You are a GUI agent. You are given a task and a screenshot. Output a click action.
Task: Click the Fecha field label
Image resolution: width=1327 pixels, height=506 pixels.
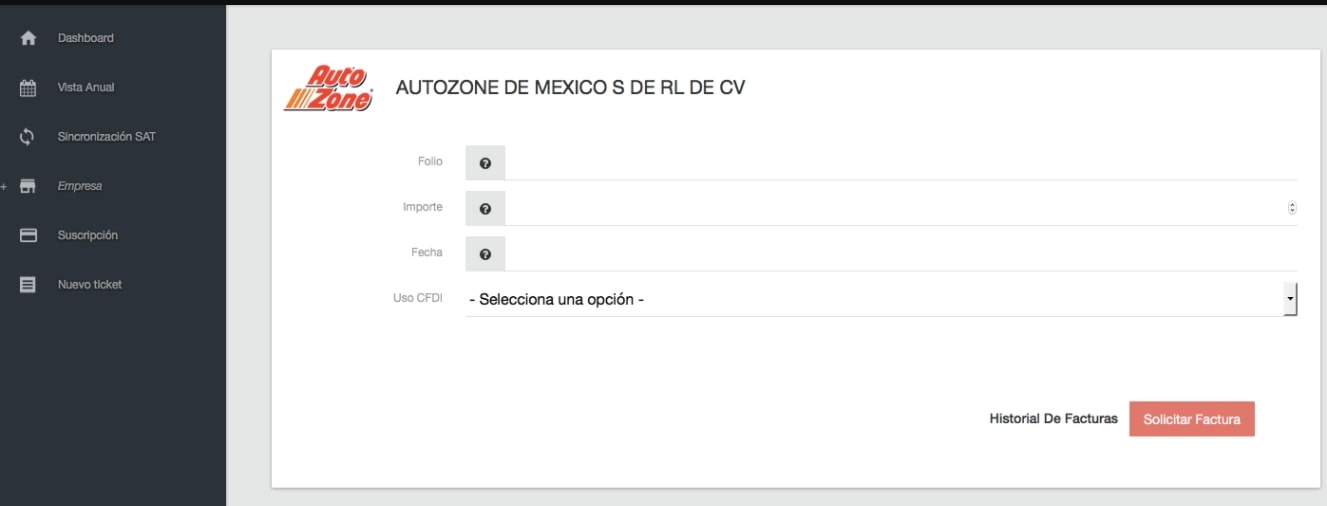point(427,252)
